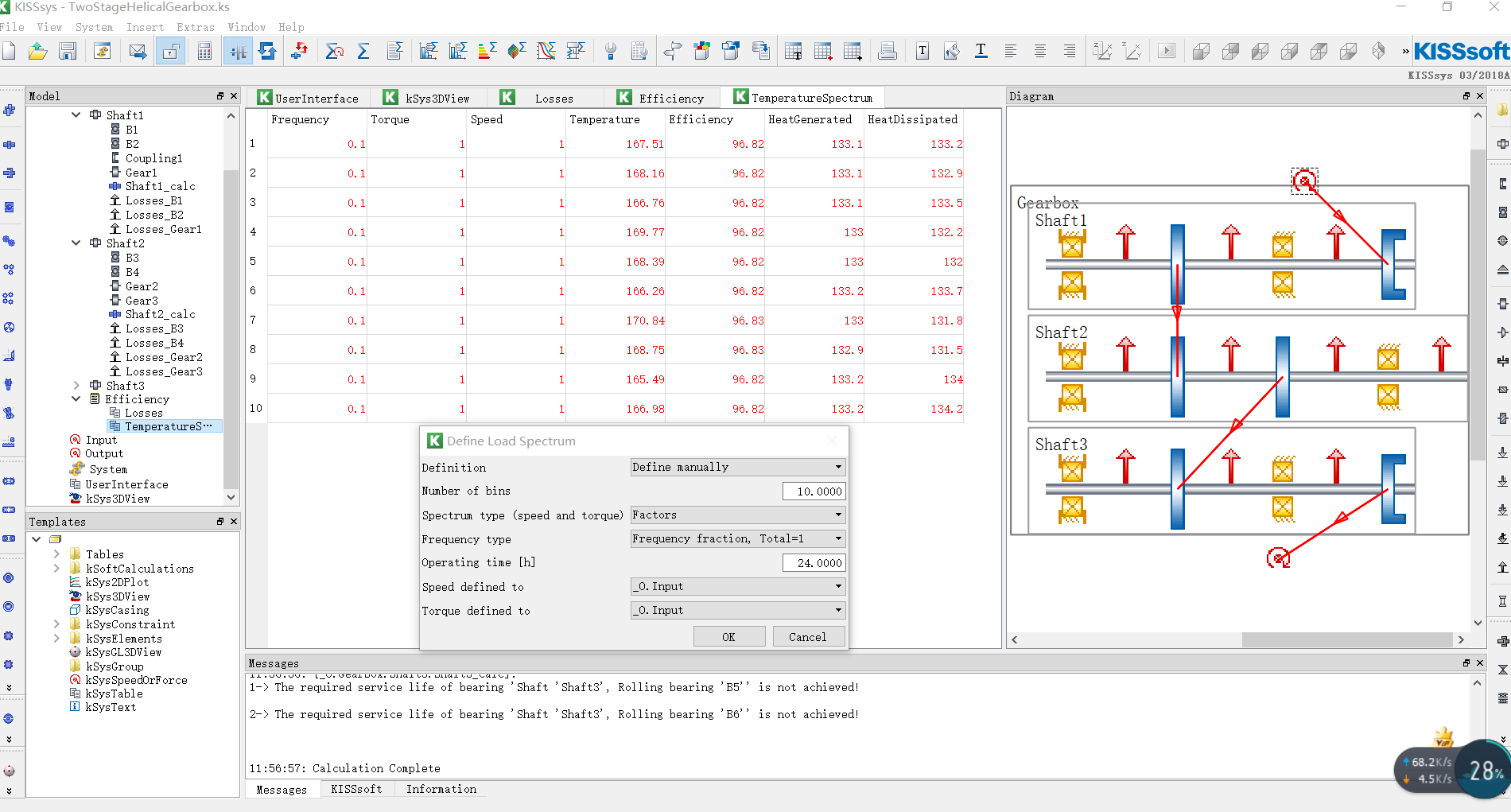Toggle the highlighted kinematics toolbar button

tap(238, 52)
